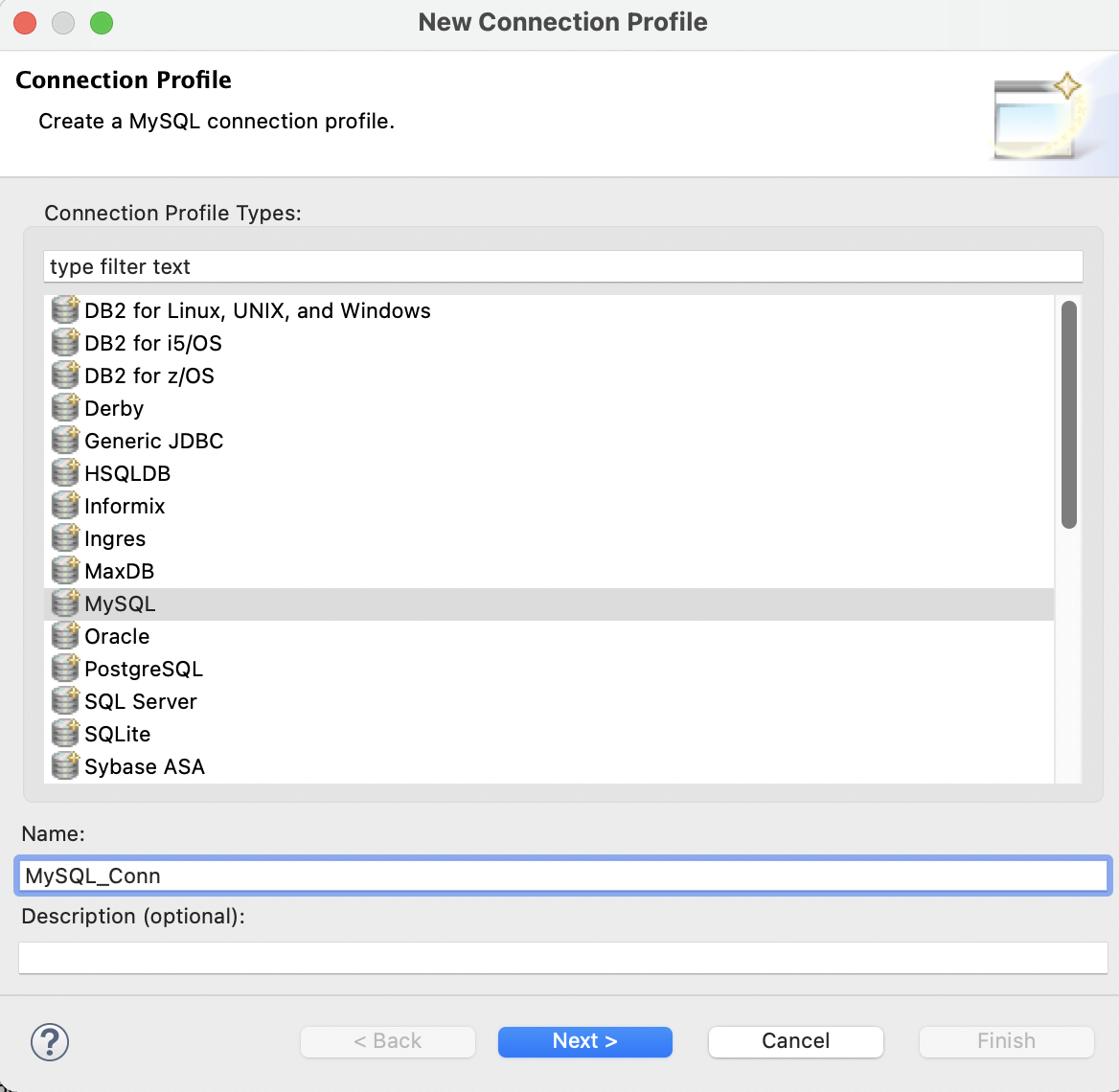Pick HSQLDB from the list

click(548, 473)
